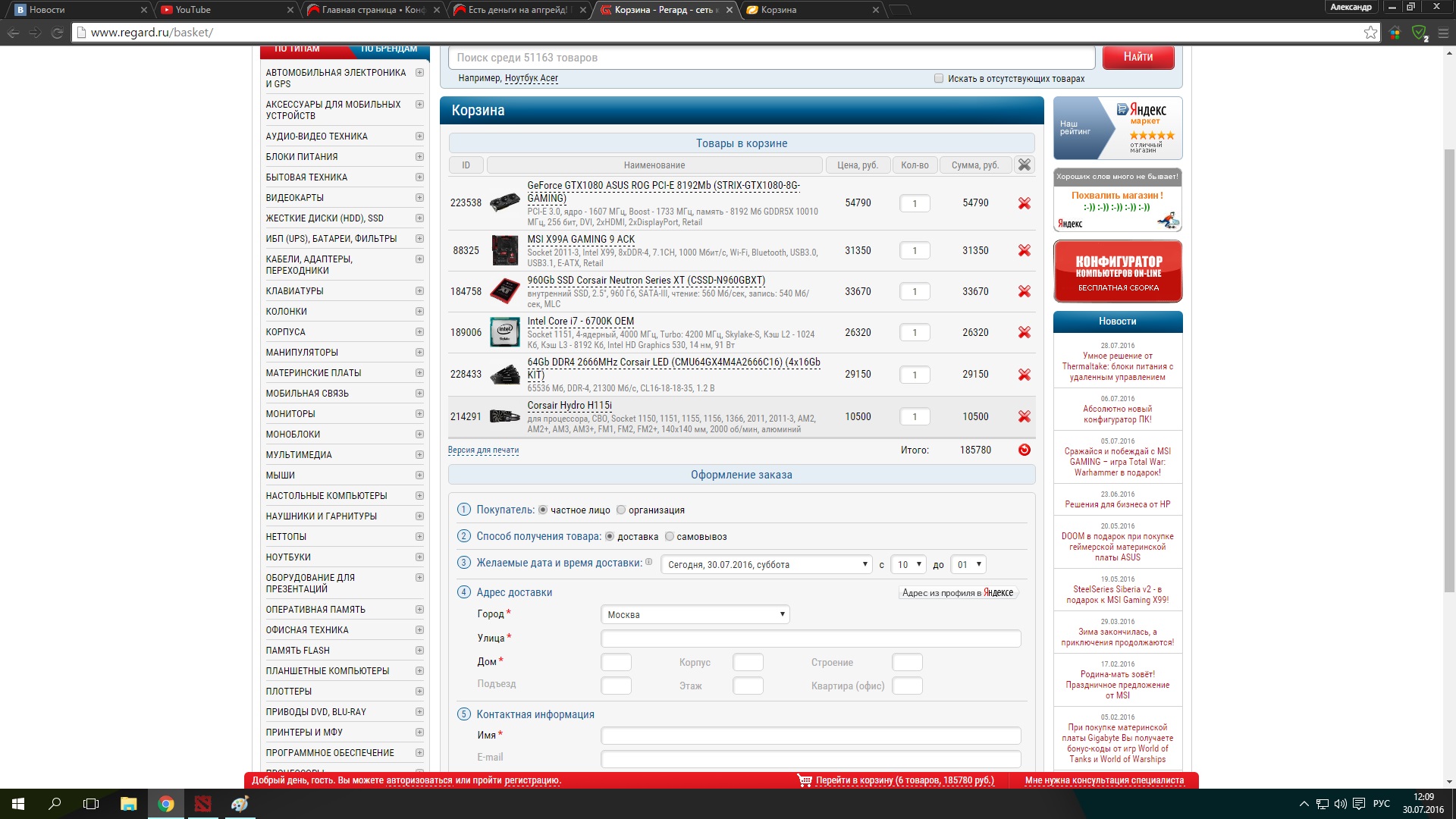The image size is (1456, 819).
Task: Expand the ВИДЕОКАРТЫ category plus icon
Action: tap(419, 197)
